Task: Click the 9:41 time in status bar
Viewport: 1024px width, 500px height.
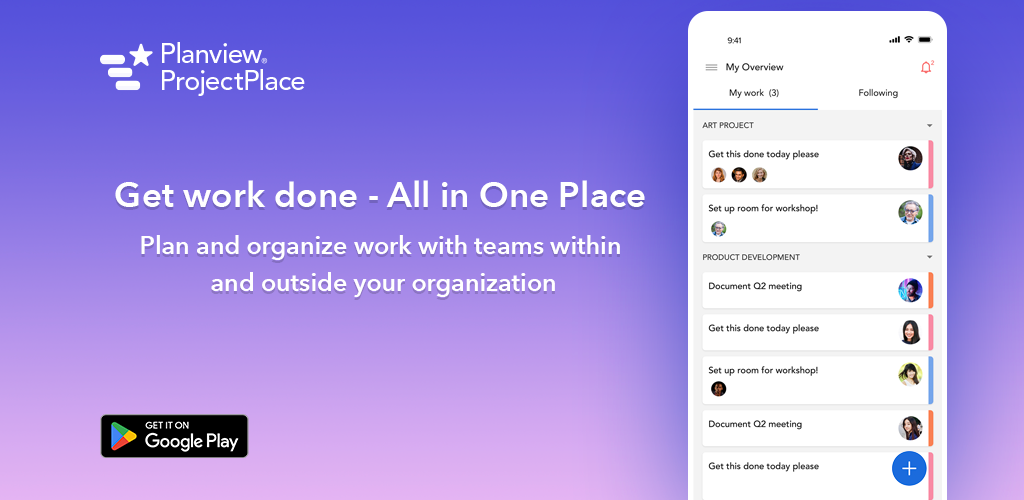Action: point(734,40)
